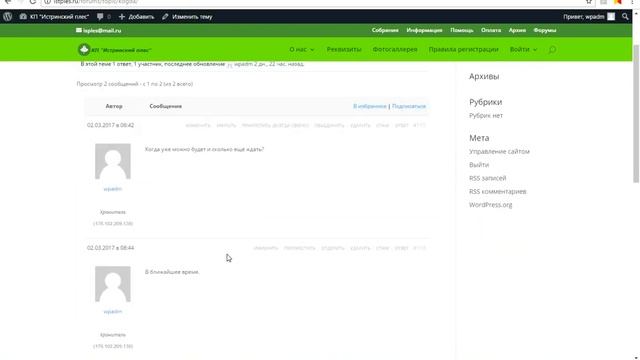Open the Оплата top menu item

tap(491, 30)
